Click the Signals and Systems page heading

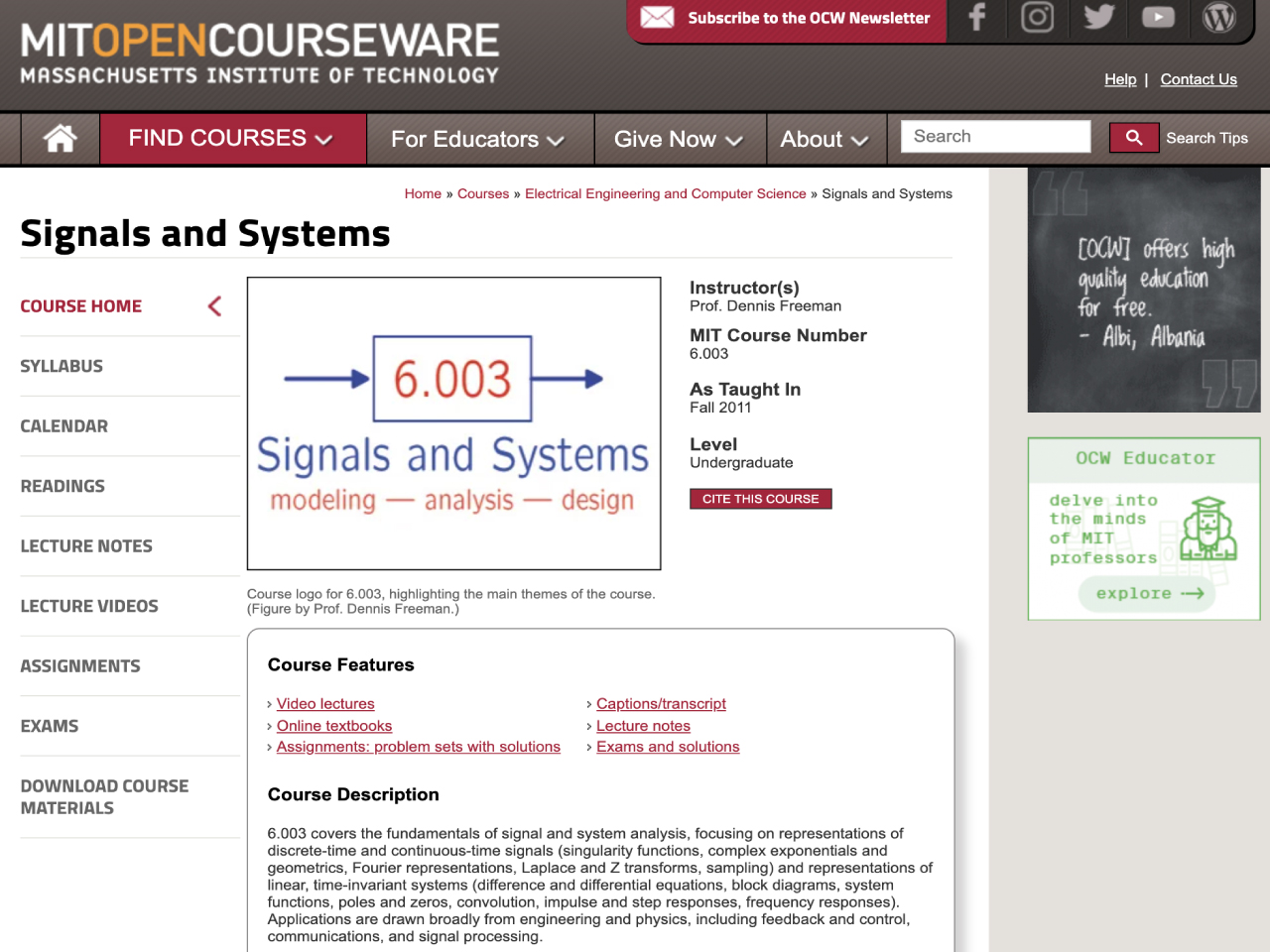(205, 234)
